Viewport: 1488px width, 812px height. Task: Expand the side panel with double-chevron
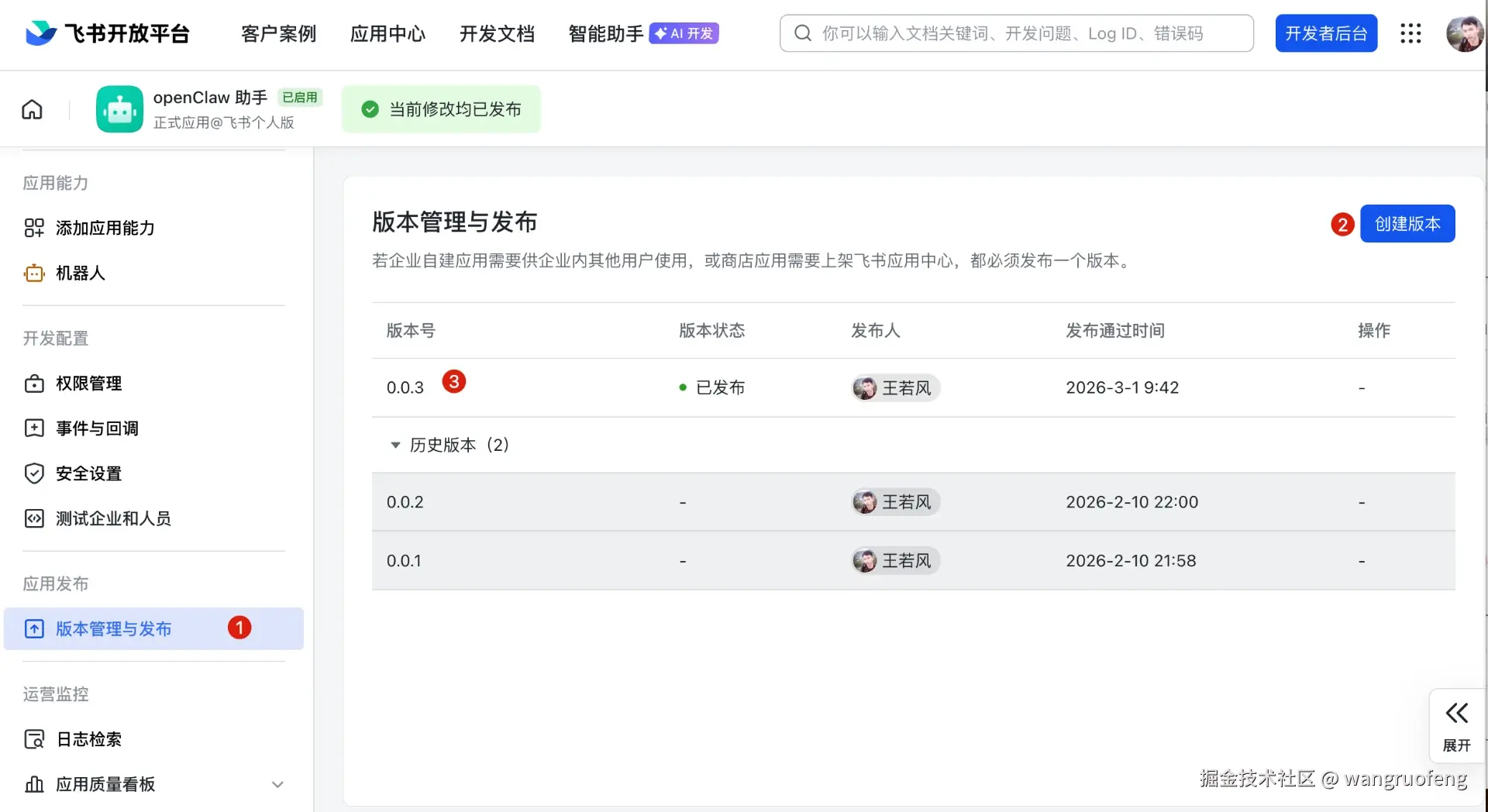(1456, 724)
